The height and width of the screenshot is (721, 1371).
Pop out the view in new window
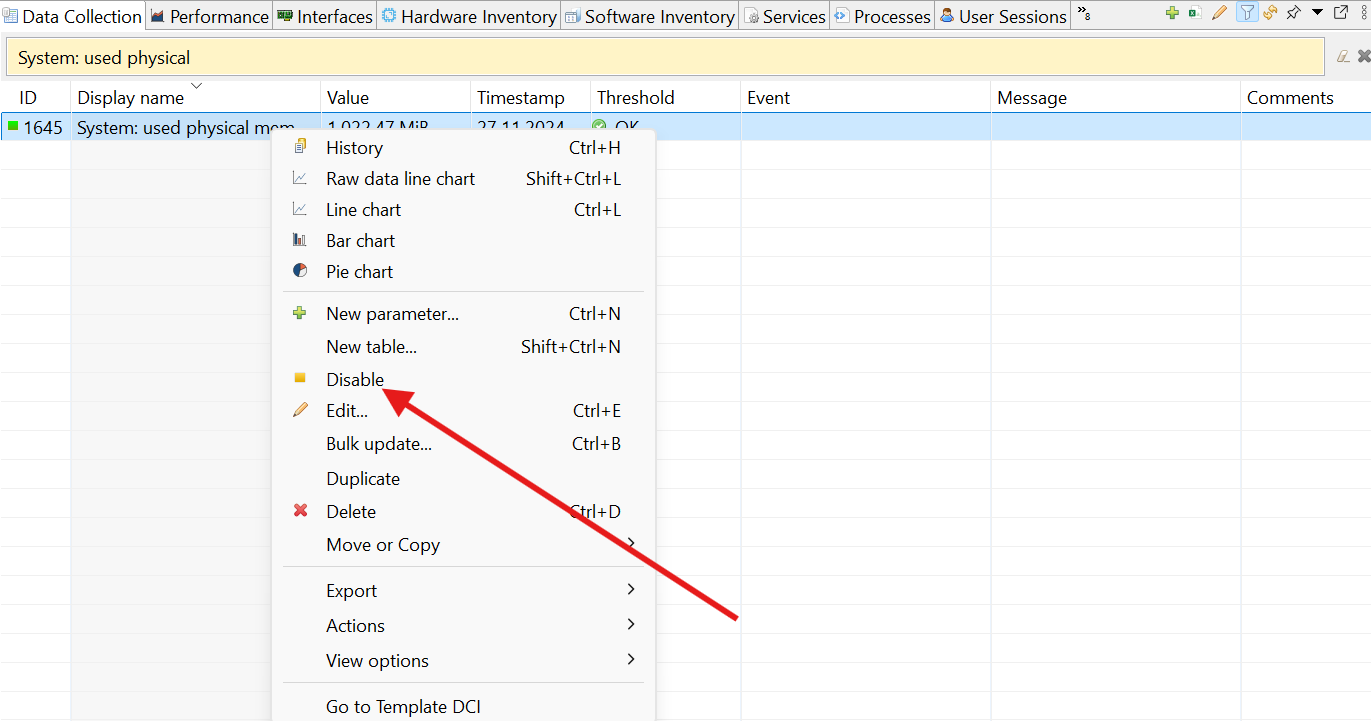pos(1341,13)
